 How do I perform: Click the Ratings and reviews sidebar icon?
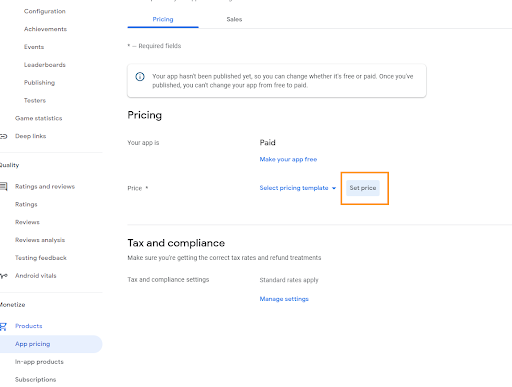(x=4, y=186)
